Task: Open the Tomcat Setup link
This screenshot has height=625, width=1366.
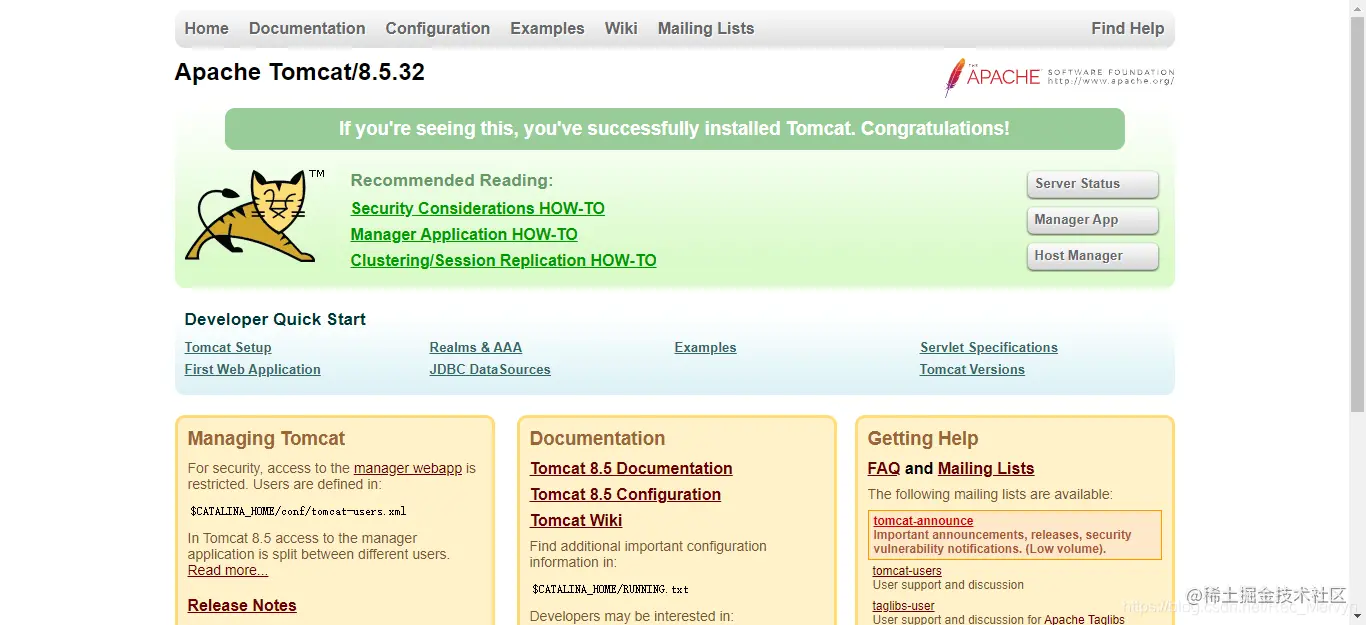Action: coord(228,347)
